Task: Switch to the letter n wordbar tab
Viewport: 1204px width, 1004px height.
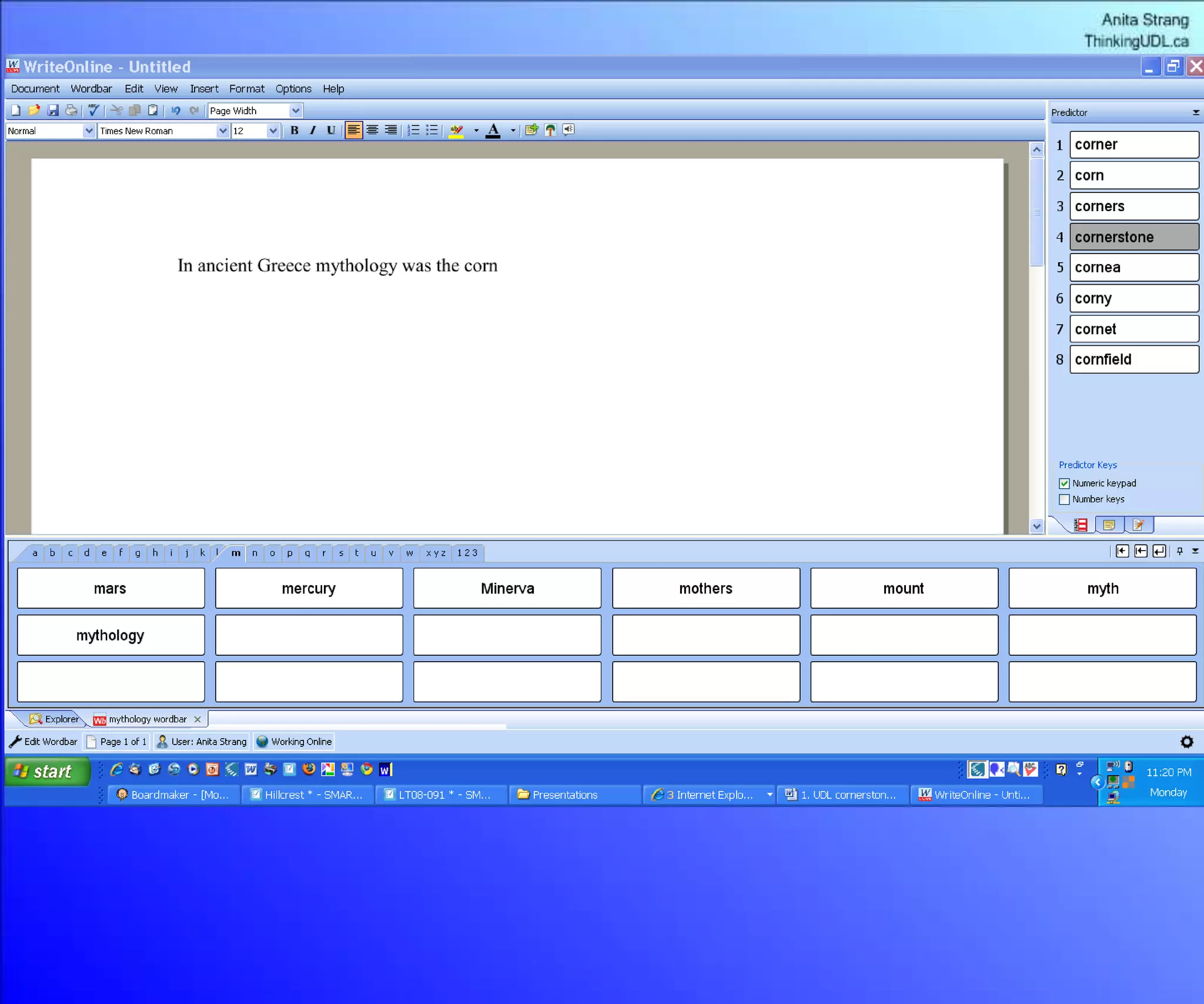Action: [255, 553]
